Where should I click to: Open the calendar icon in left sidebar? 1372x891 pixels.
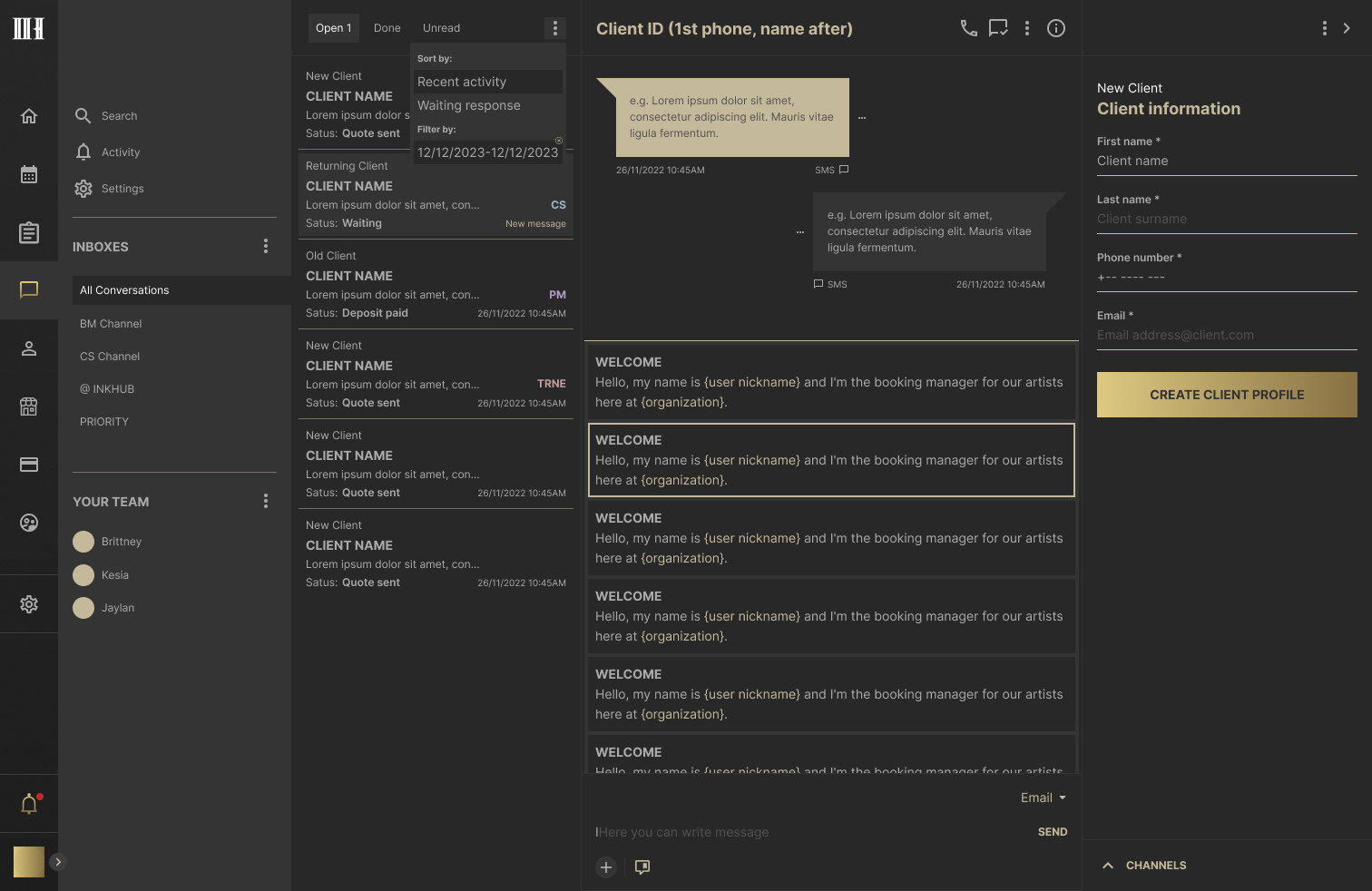pyautogui.click(x=29, y=174)
